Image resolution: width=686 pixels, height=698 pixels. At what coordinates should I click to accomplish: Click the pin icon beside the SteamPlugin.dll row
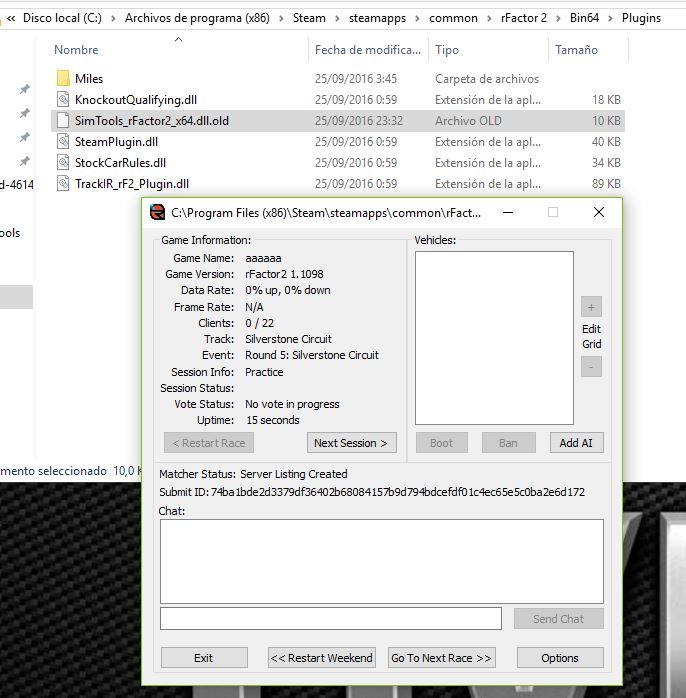24,137
